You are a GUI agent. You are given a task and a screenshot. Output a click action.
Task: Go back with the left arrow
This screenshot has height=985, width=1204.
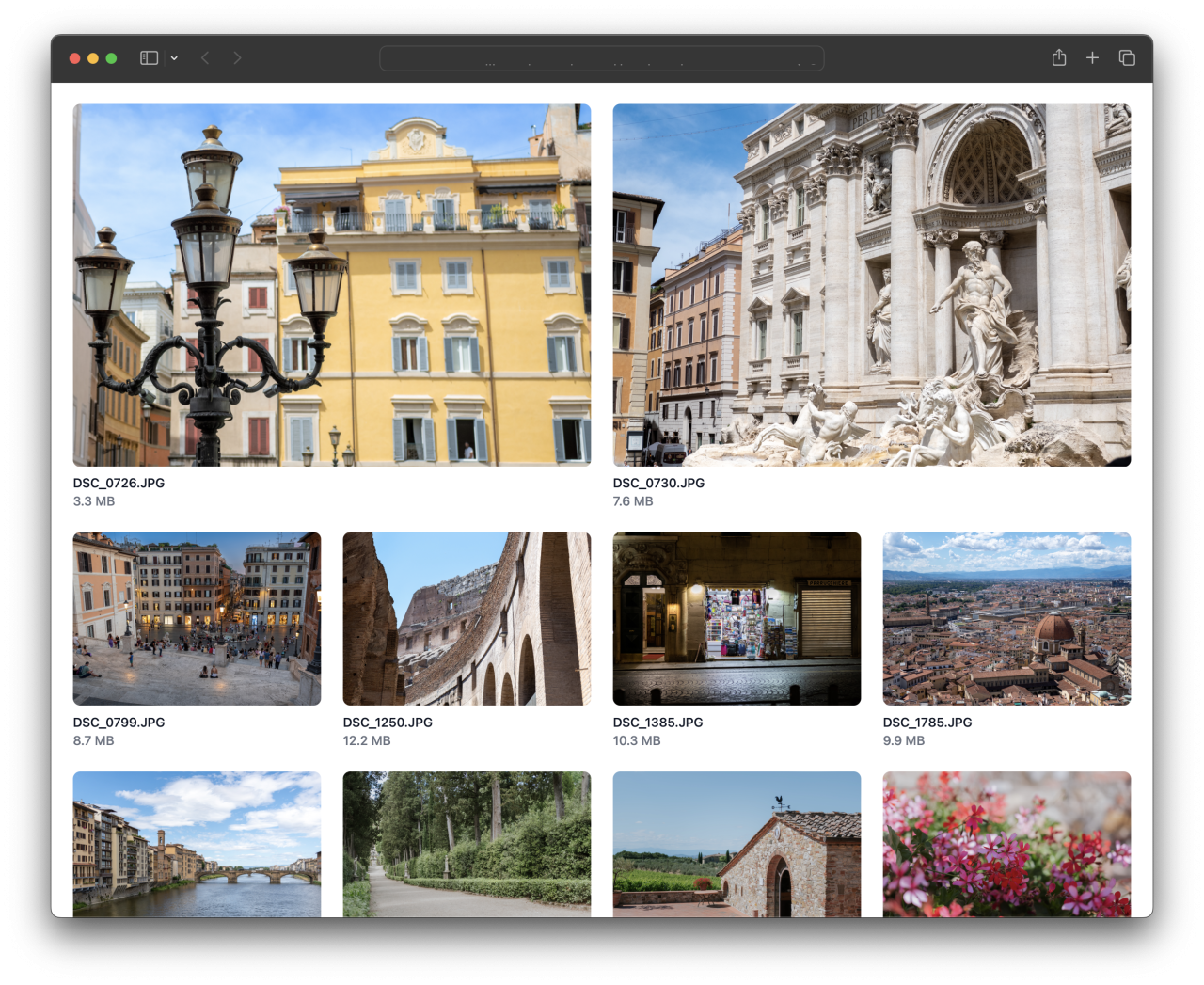[x=205, y=58]
